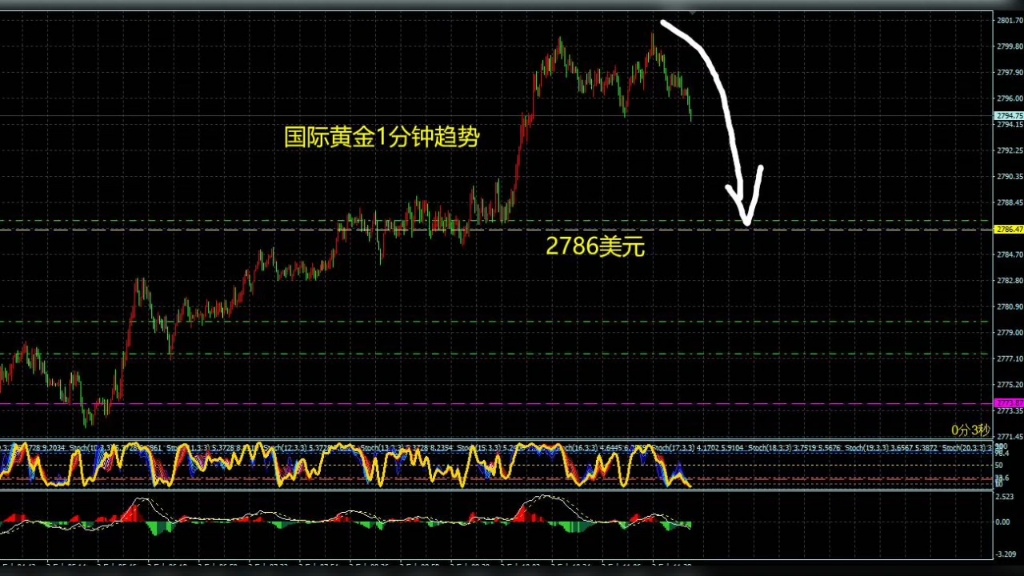
Task: Click the 2794.75 current price tag
Action: pyautogui.click(x=1008, y=116)
